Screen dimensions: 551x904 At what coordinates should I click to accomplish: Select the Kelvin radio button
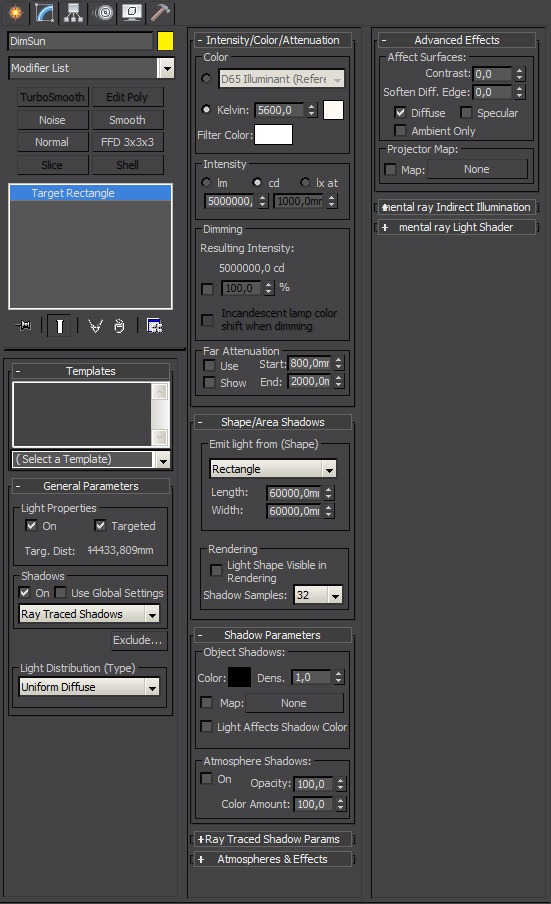pyautogui.click(x=206, y=109)
